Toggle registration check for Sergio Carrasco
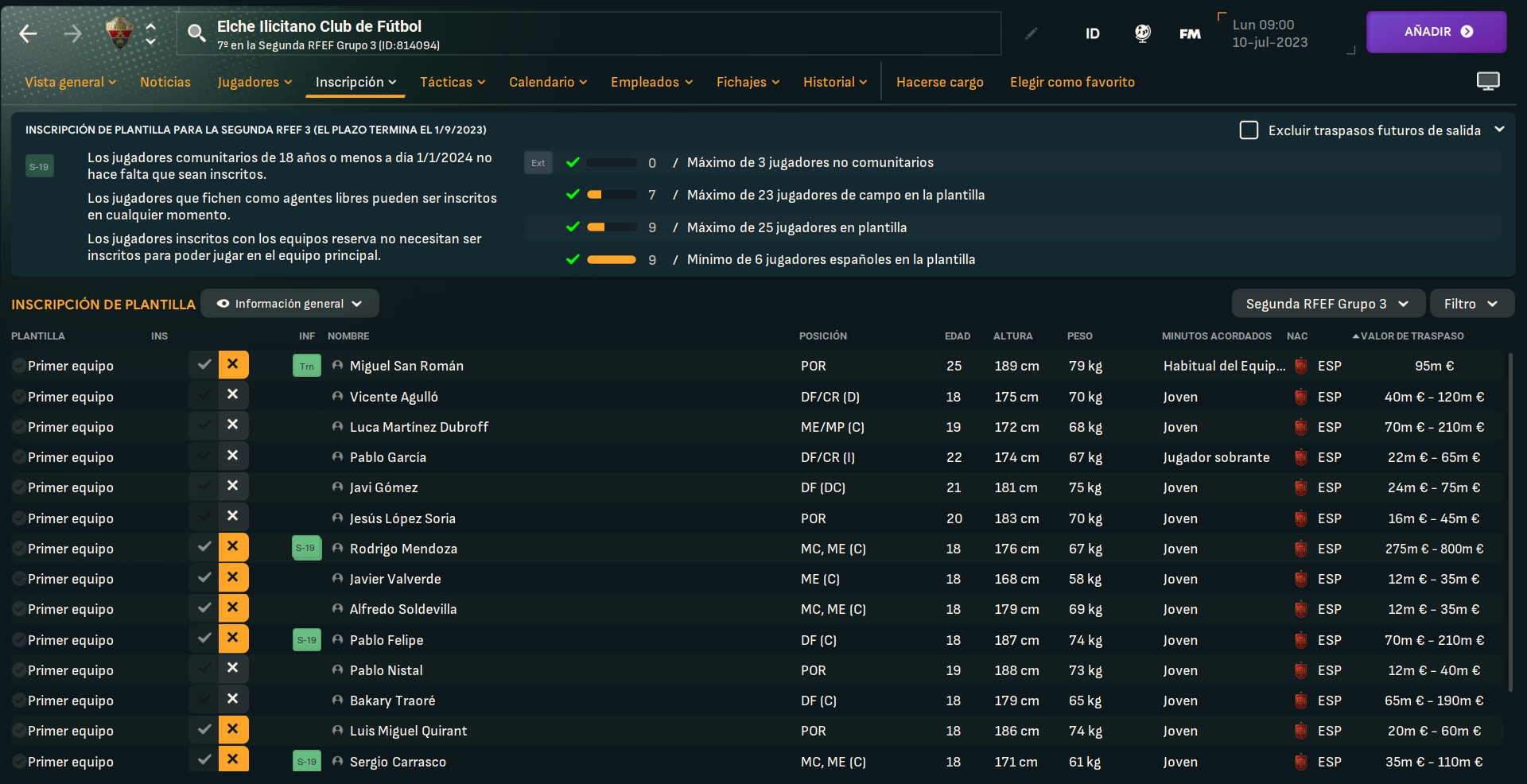 (204, 759)
